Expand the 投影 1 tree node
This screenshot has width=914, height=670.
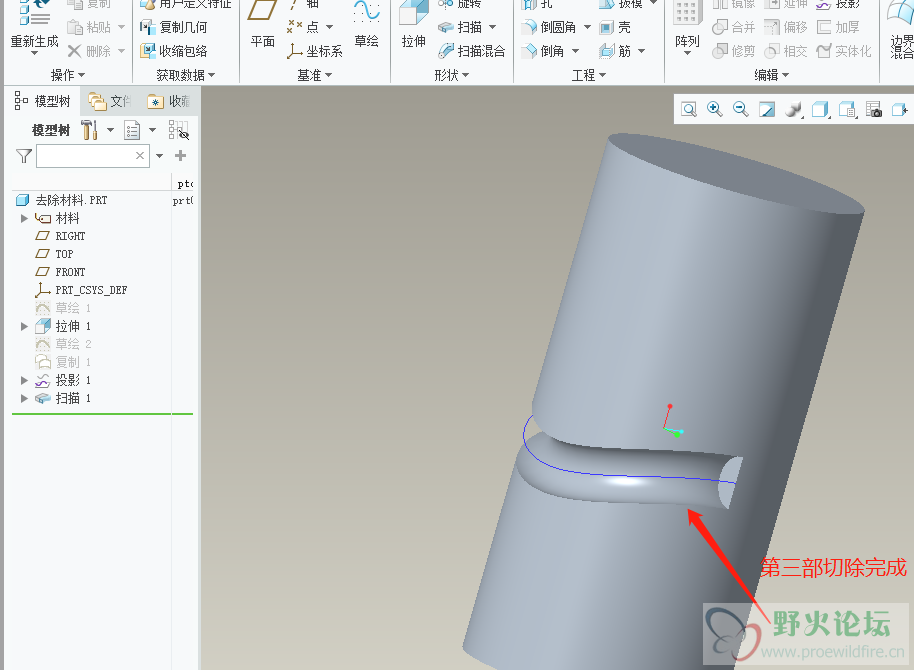(x=24, y=381)
